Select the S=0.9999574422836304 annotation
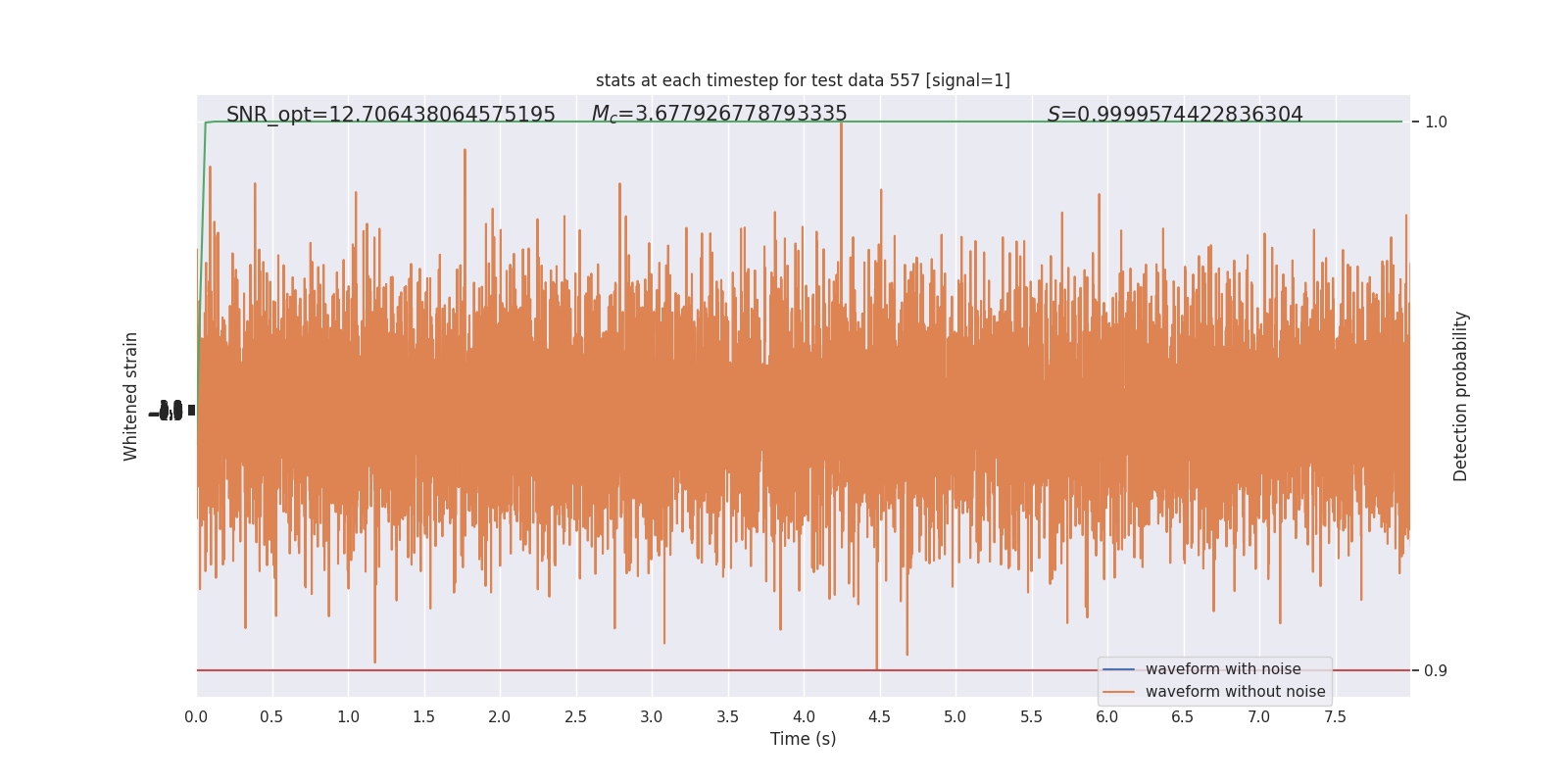Screen dimensions: 1568x784 pyautogui.click(x=1175, y=115)
